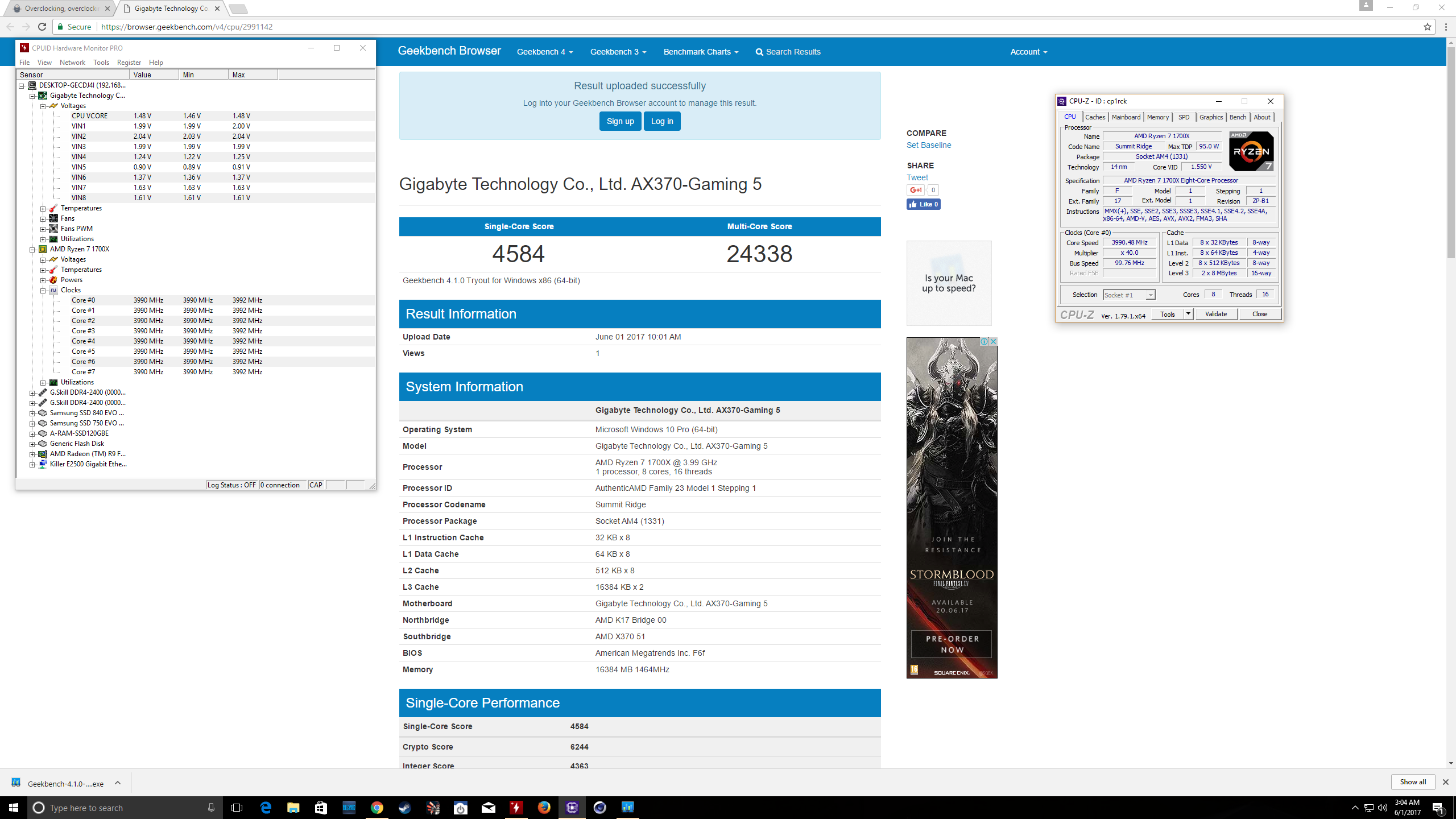This screenshot has width=1456, height=819.
Task: Open the Mail app taskbar icon
Action: 489,808
